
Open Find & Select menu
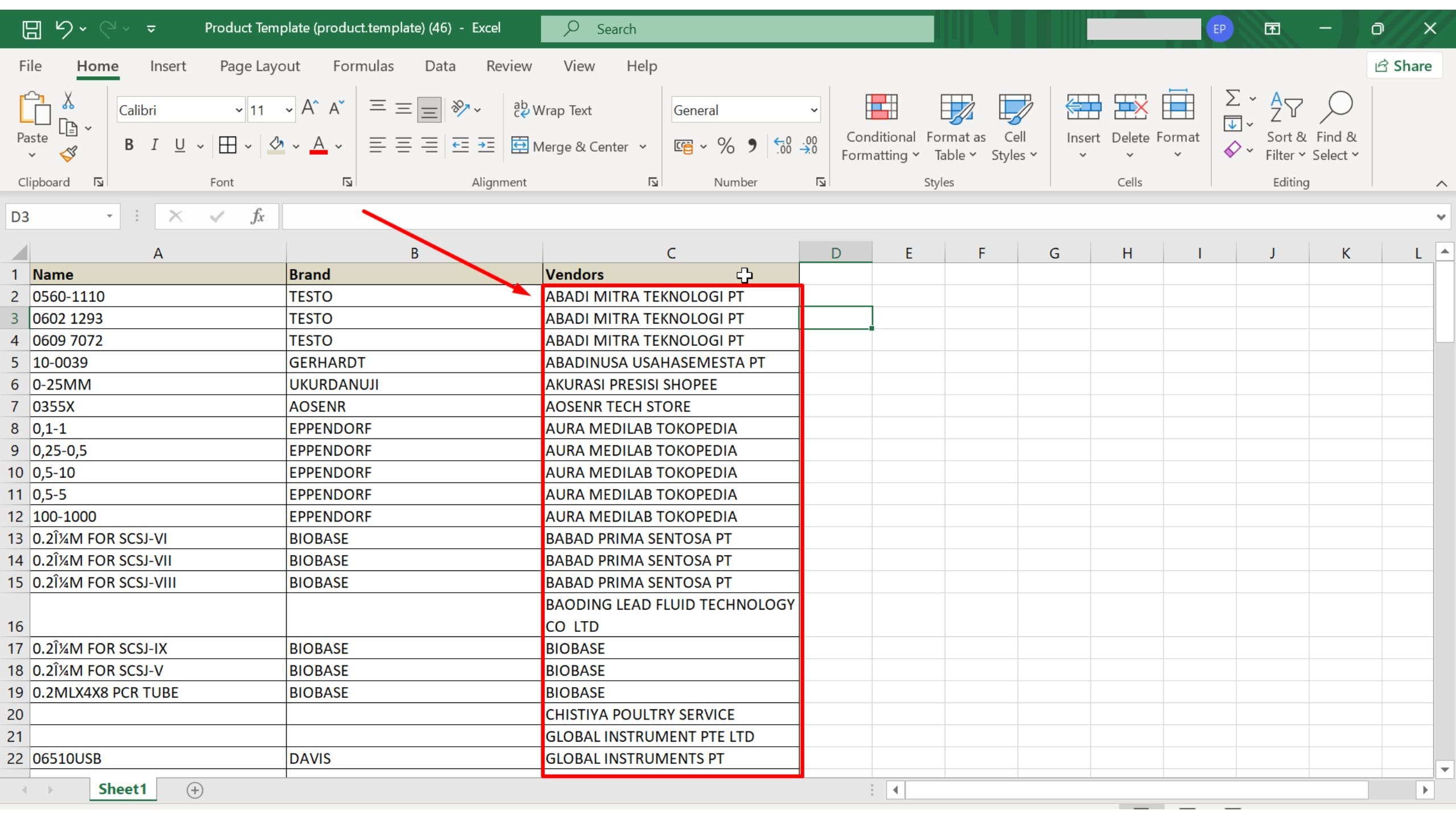(x=1336, y=127)
